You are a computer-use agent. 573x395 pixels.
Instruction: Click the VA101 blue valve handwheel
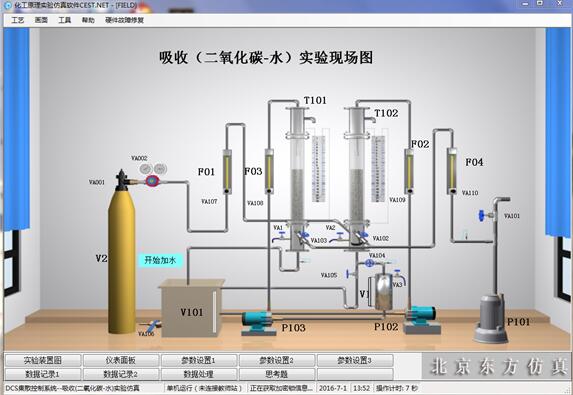click(482, 216)
